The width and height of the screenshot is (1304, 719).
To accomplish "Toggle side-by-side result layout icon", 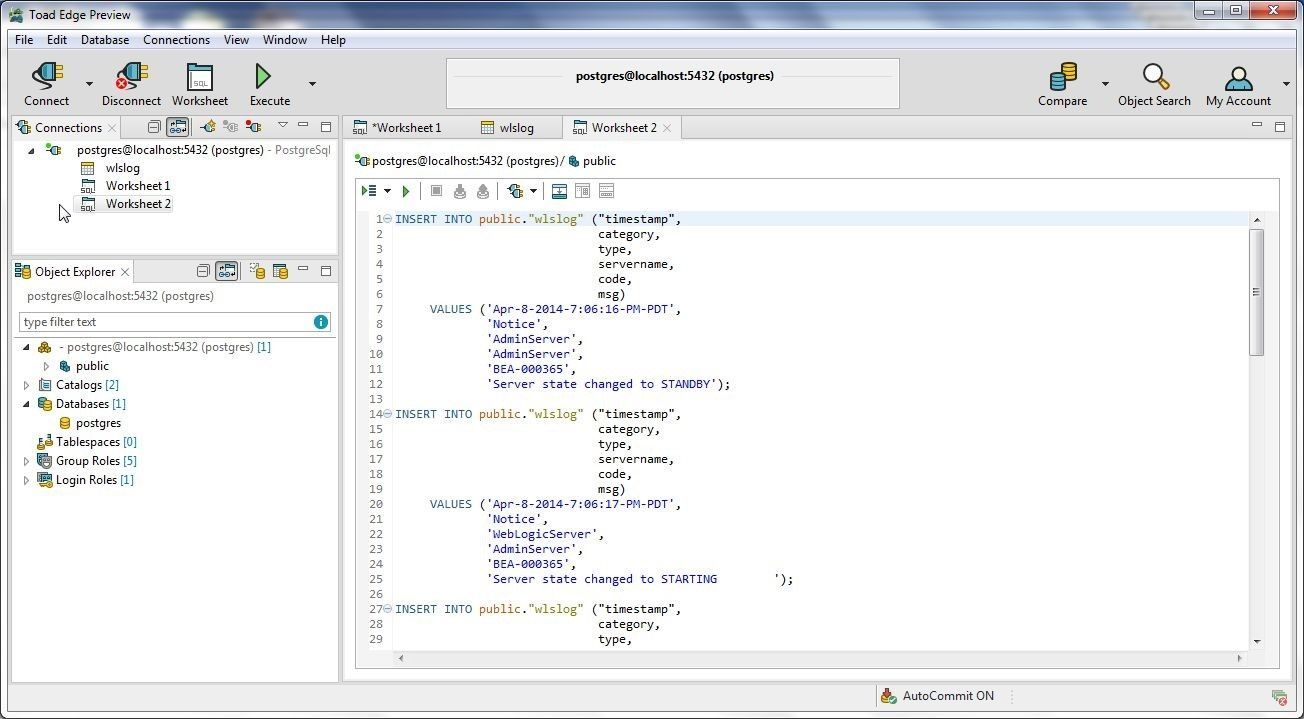I will (582, 191).
